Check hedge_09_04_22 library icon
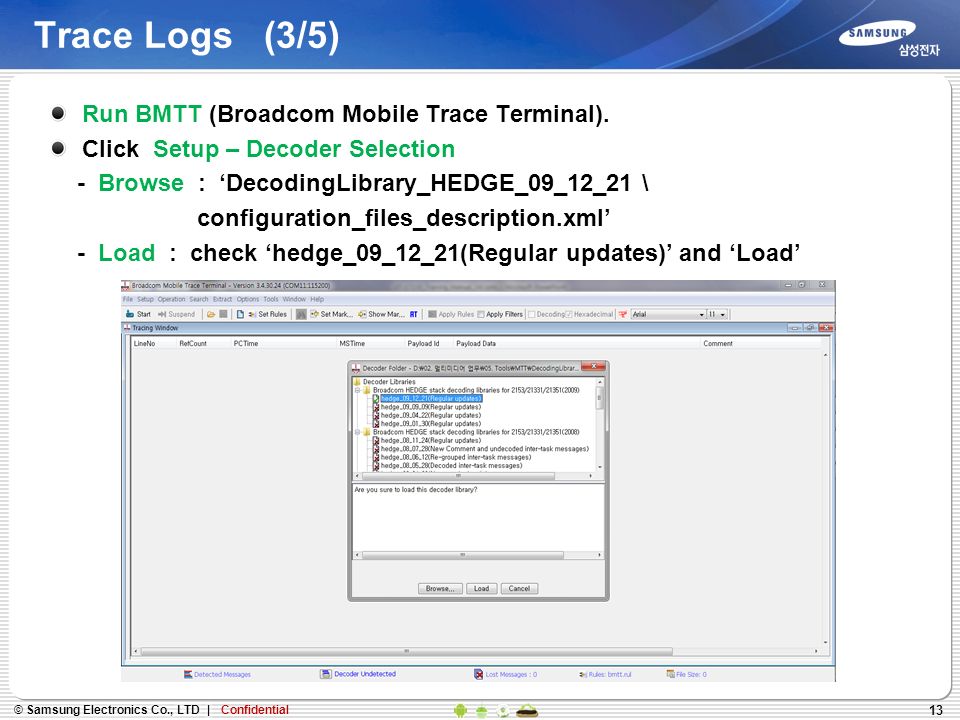Screen dimensions: 960x720 pos(376,415)
